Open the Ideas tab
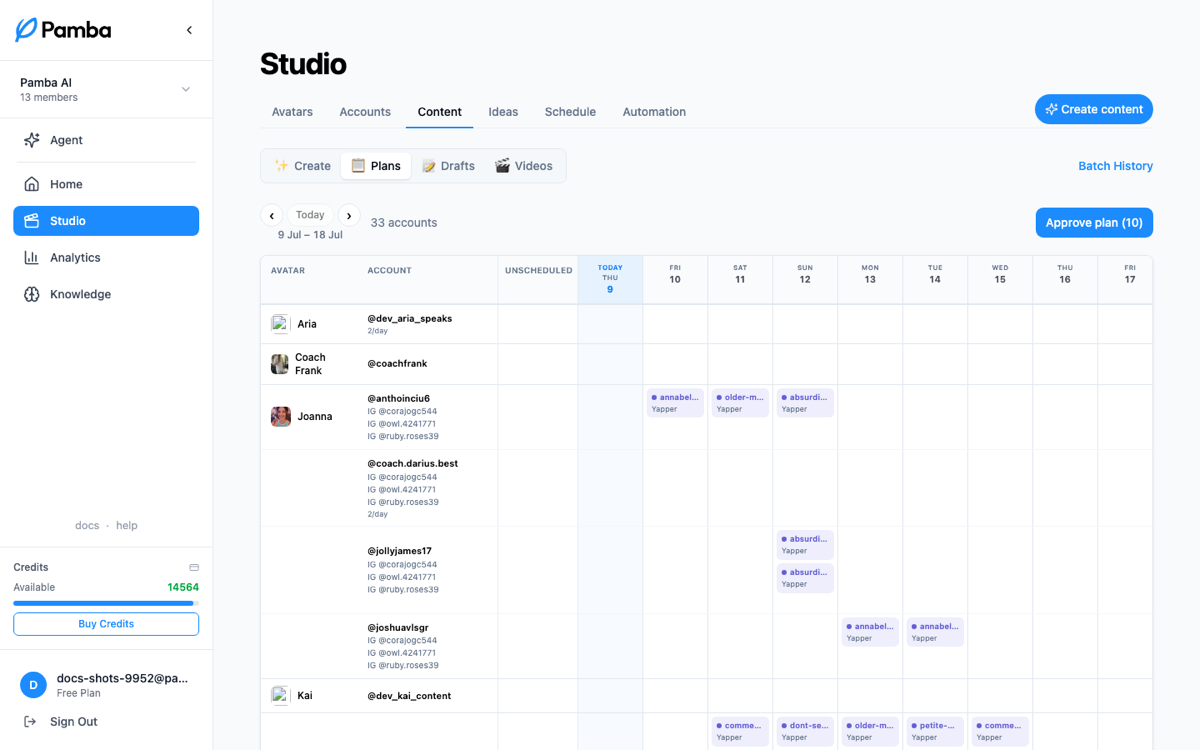Screen dimensions: 1200x750 coord(503,112)
